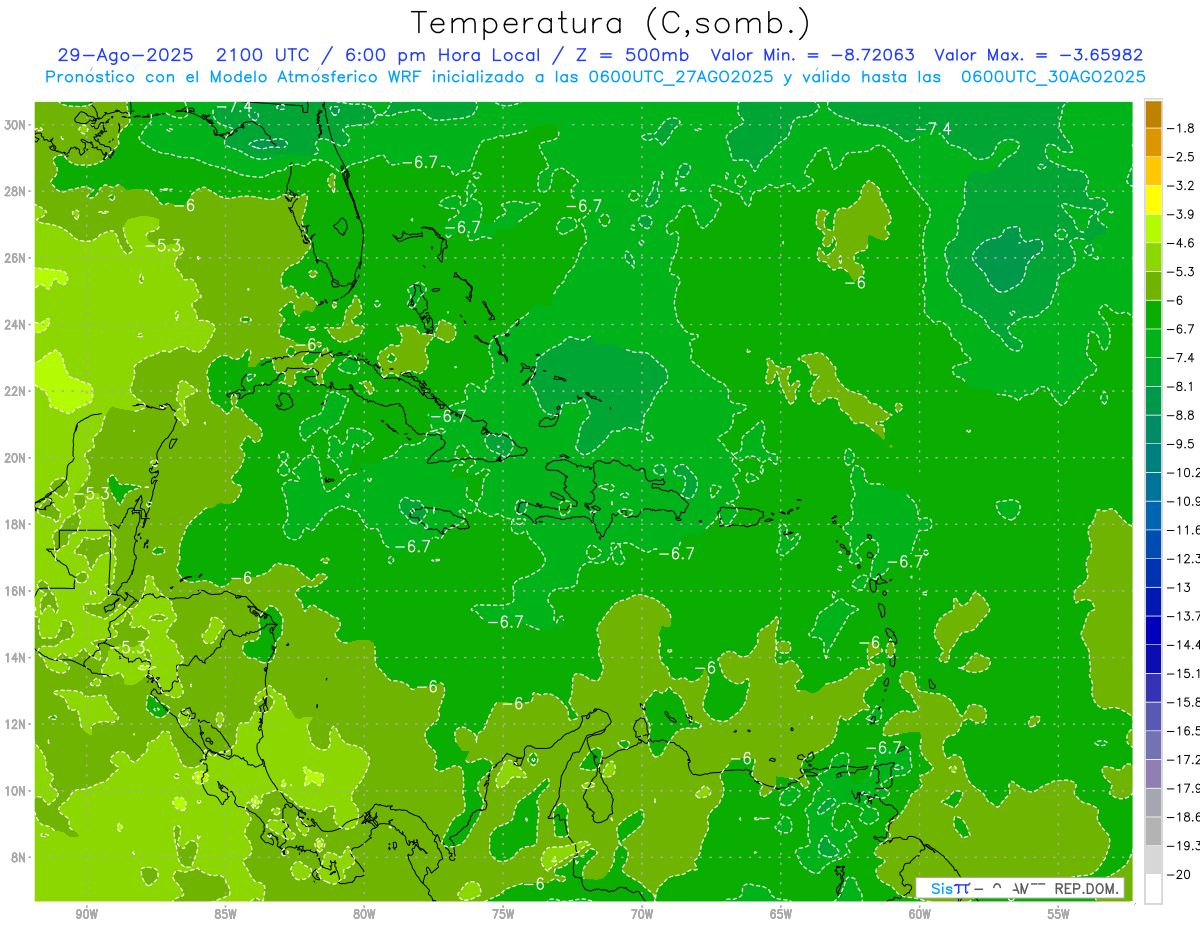Image resolution: width=1200 pixels, height=927 pixels.
Task: Click the "0600UTC_30AGO2025" valid-until time
Action: point(1051,76)
